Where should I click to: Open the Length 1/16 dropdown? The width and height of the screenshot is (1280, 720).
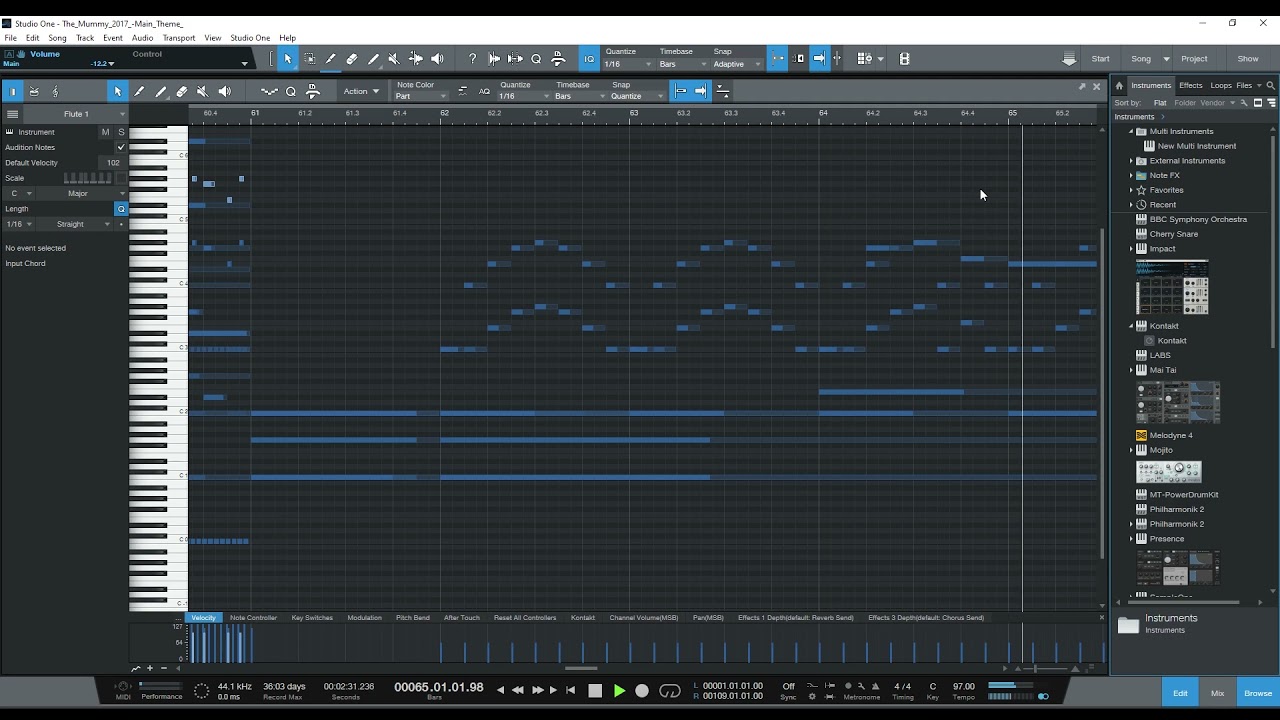click(x=19, y=224)
